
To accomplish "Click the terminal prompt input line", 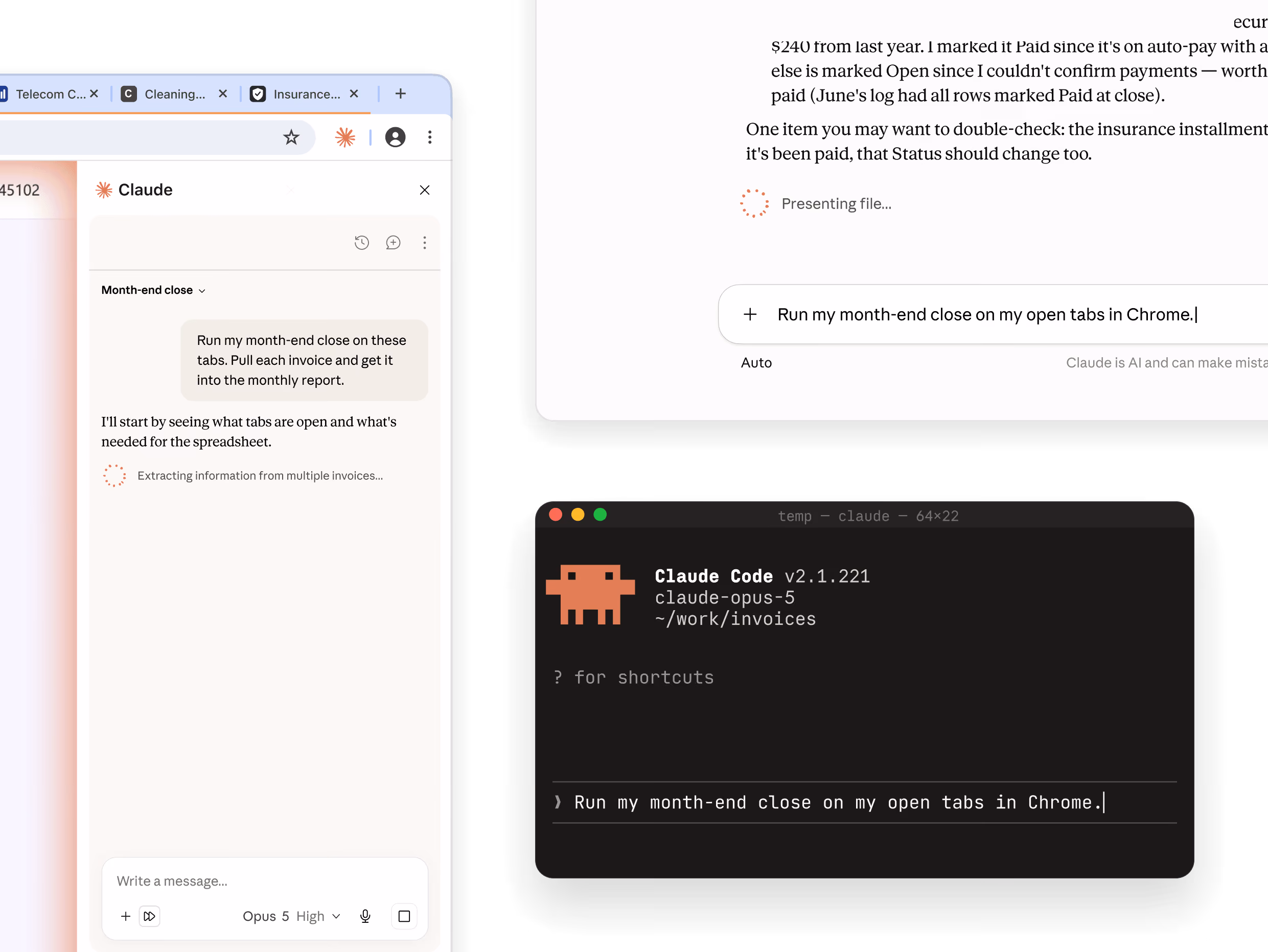I will (x=864, y=802).
